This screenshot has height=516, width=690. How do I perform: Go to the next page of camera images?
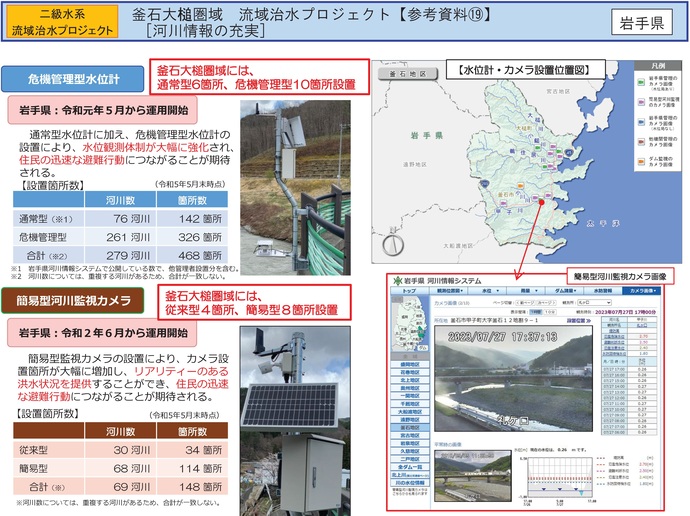click(x=546, y=303)
